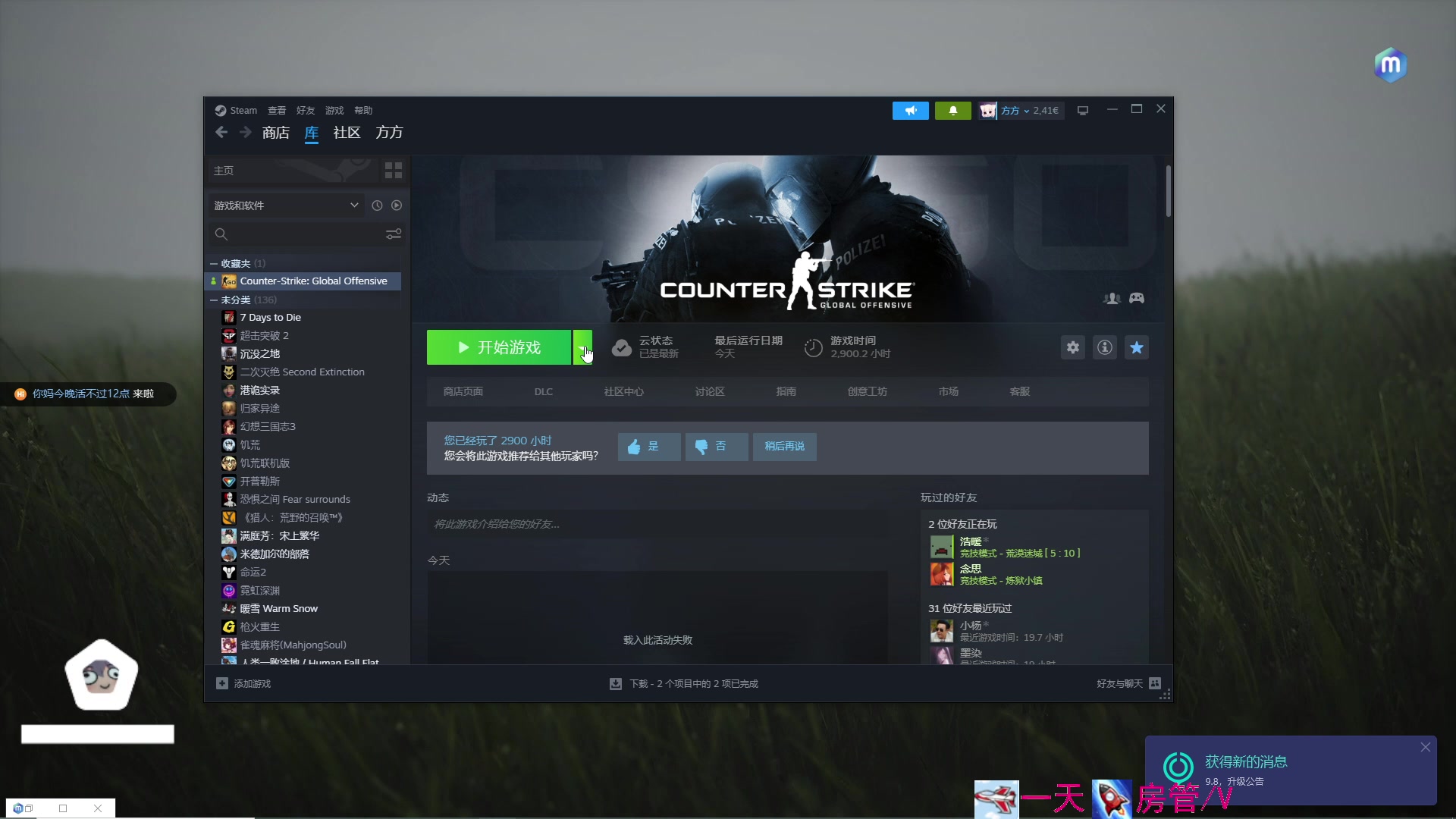Click the play time clock icon
Viewport: 1456px width, 819px height.
point(813,347)
